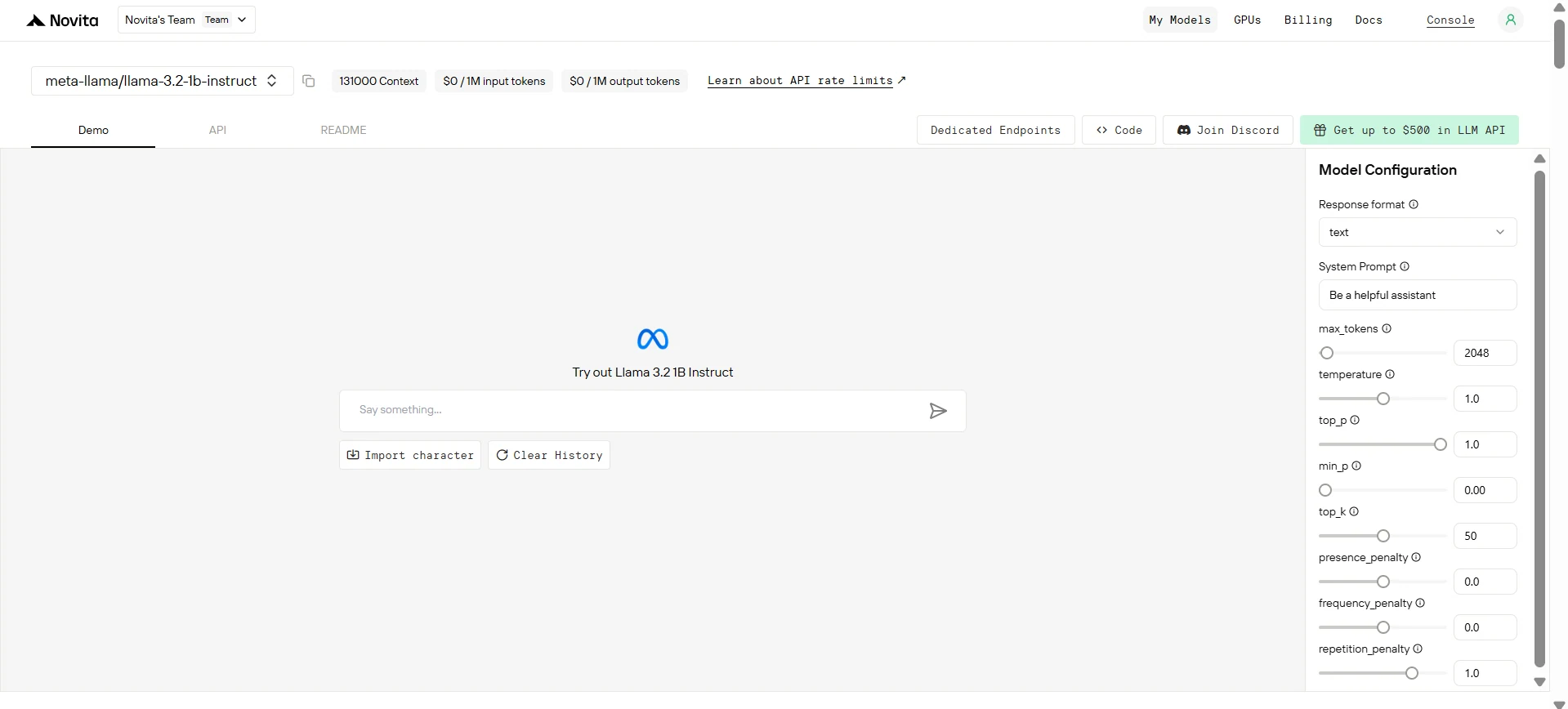Focus the top_p value field
This screenshot has width=1568, height=709.
tap(1485, 444)
